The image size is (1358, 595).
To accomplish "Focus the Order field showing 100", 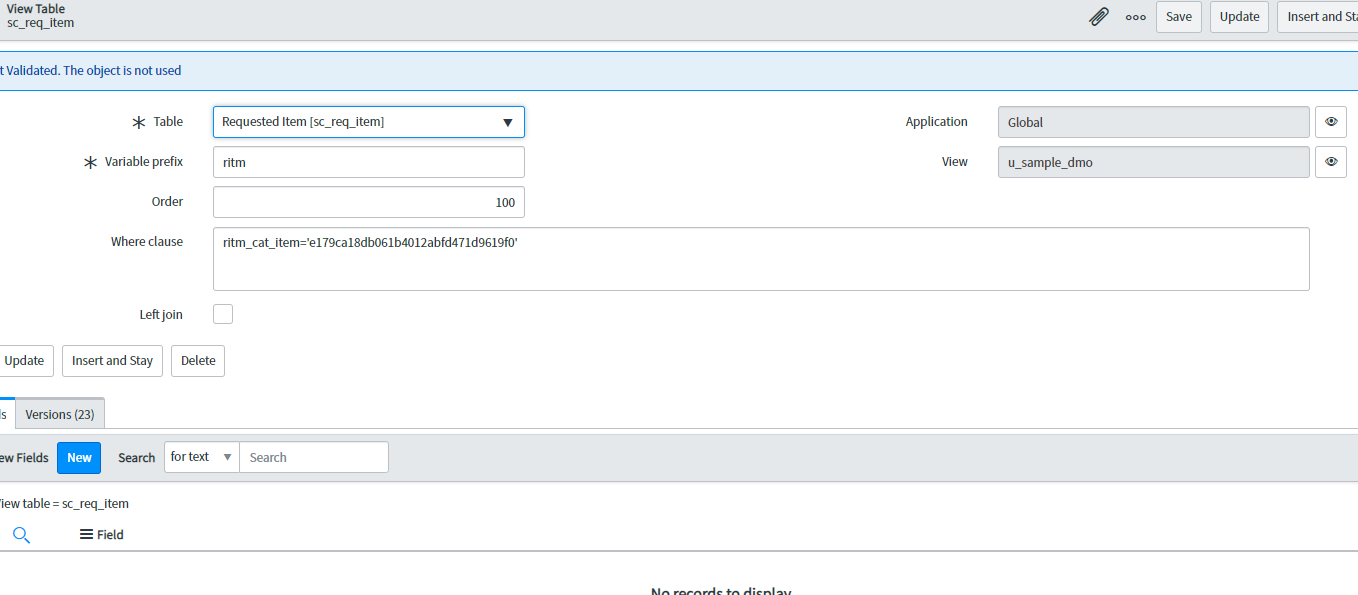I will pos(368,202).
